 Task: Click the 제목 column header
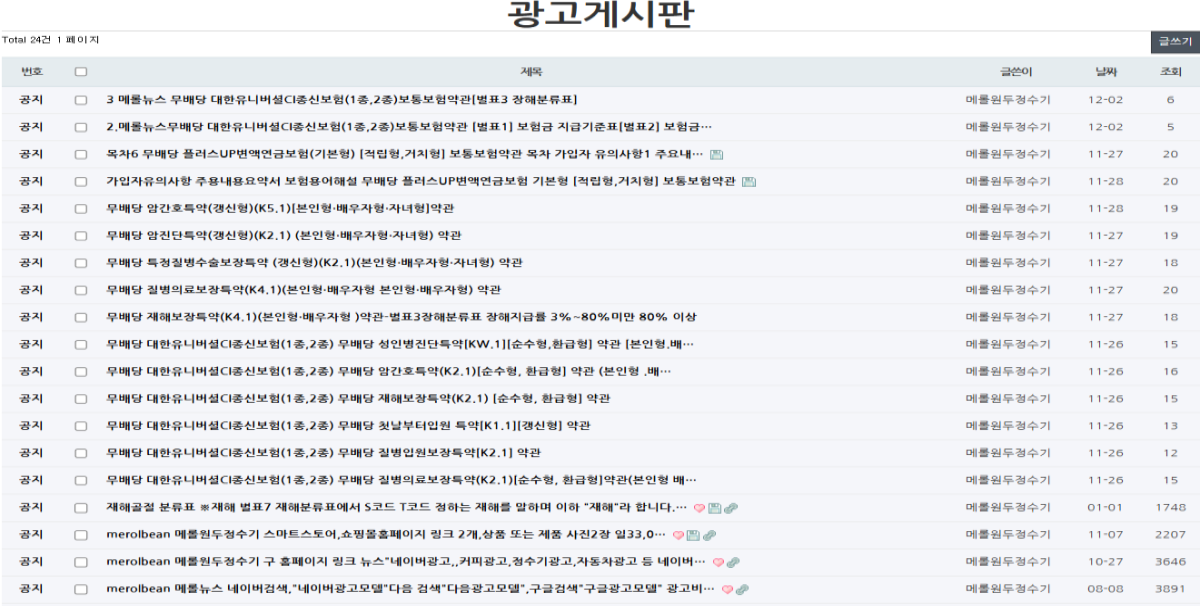531,72
